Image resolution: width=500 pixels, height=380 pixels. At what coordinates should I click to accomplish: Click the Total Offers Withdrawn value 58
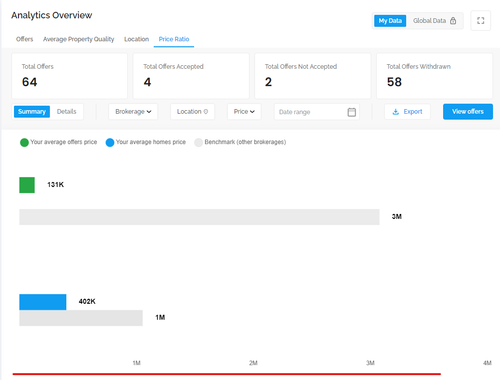click(394, 82)
